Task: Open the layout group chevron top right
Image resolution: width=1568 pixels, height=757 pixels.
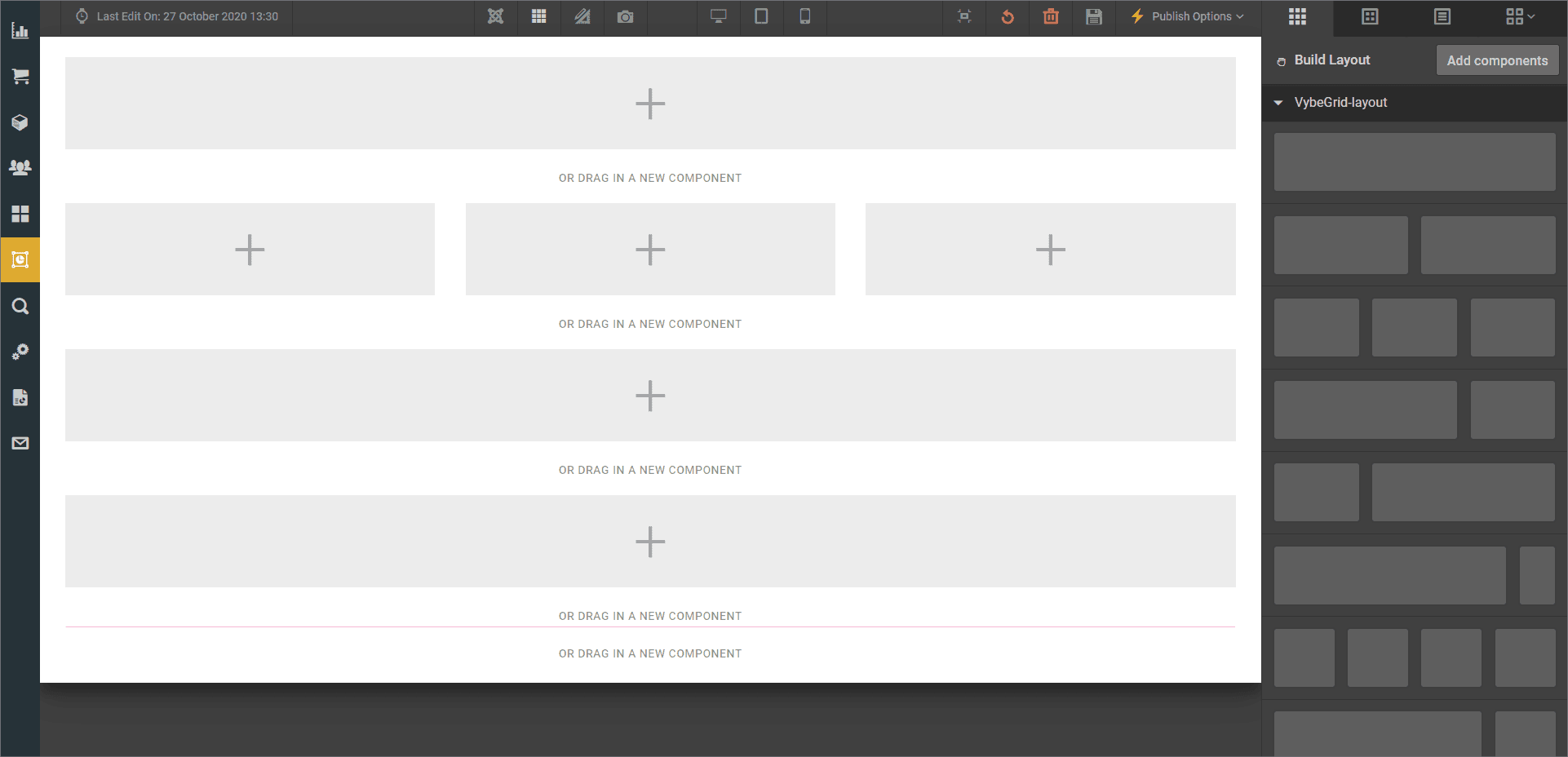Action: point(1519,16)
